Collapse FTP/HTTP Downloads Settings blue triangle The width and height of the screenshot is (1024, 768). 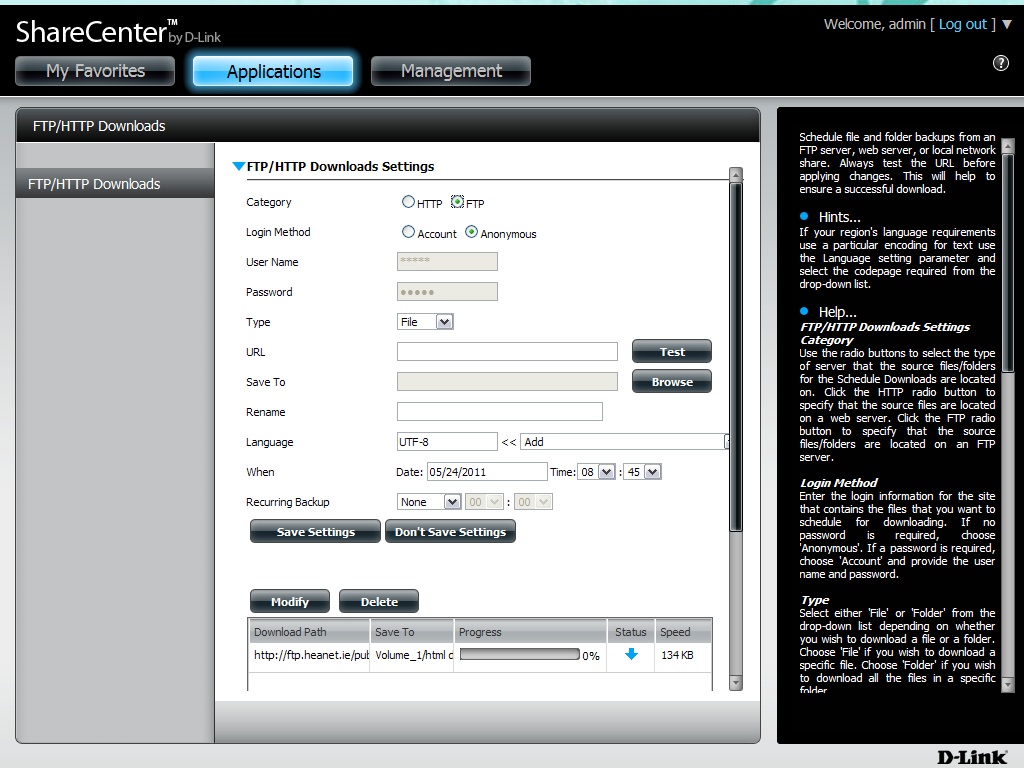[x=238, y=166]
